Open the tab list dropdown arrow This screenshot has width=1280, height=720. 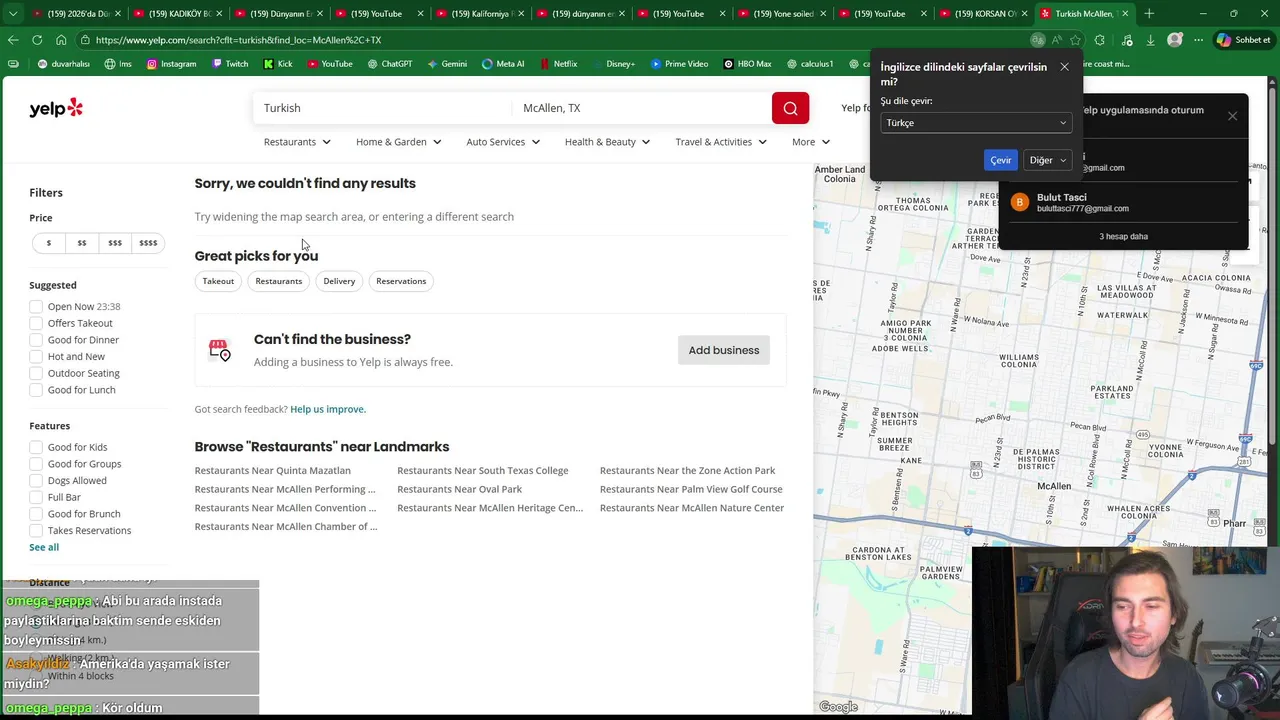pyautogui.click(x=13, y=14)
